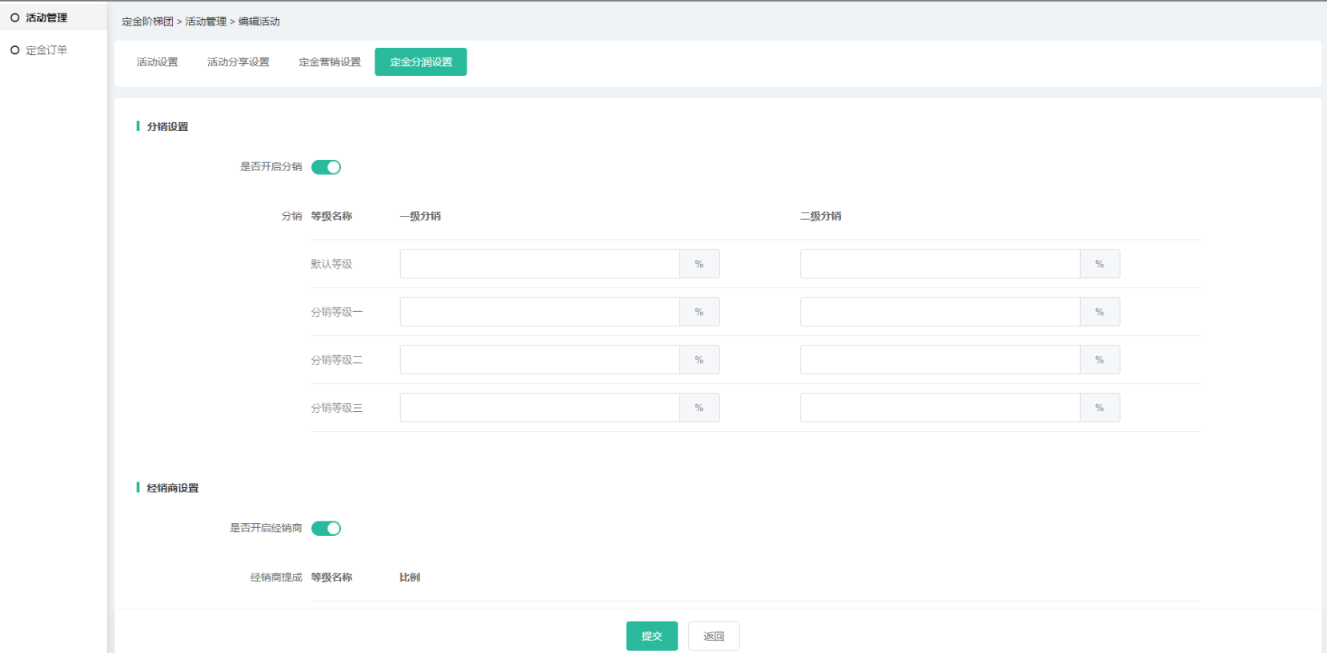Focus 分销等级一 二级分销 input field
Viewport: 1327px width, 653px height.
tap(940, 312)
